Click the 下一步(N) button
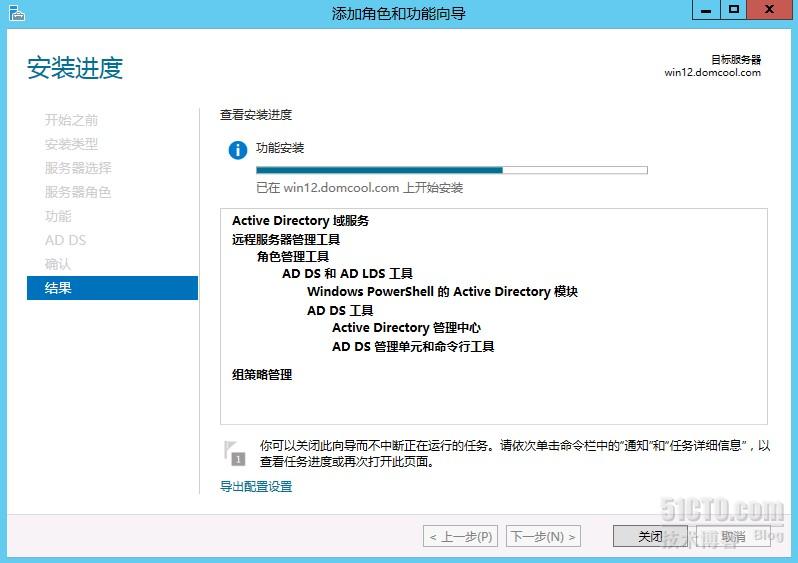 point(543,537)
